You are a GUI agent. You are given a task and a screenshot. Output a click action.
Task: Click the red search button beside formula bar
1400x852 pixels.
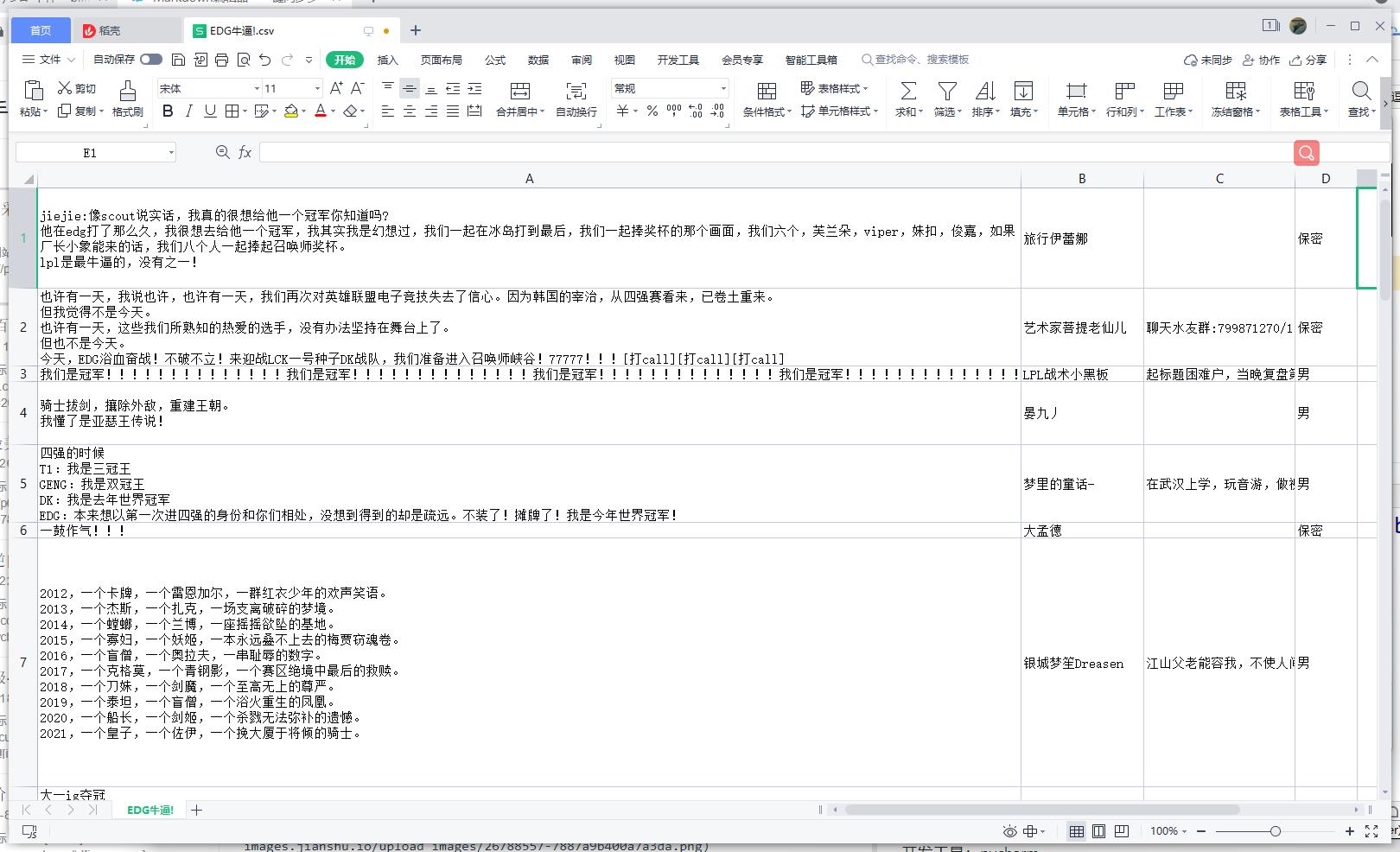(x=1307, y=153)
